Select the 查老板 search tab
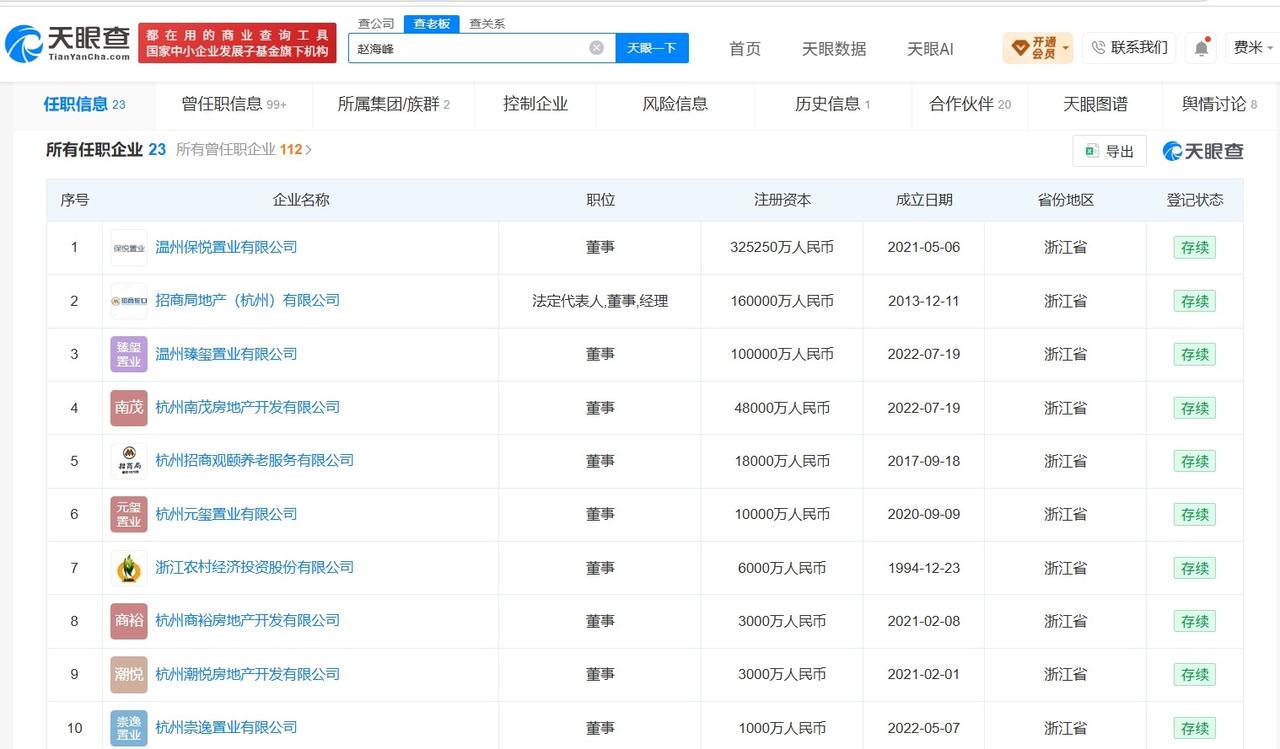Image resolution: width=1280 pixels, height=749 pixels. tap(432, 24)
